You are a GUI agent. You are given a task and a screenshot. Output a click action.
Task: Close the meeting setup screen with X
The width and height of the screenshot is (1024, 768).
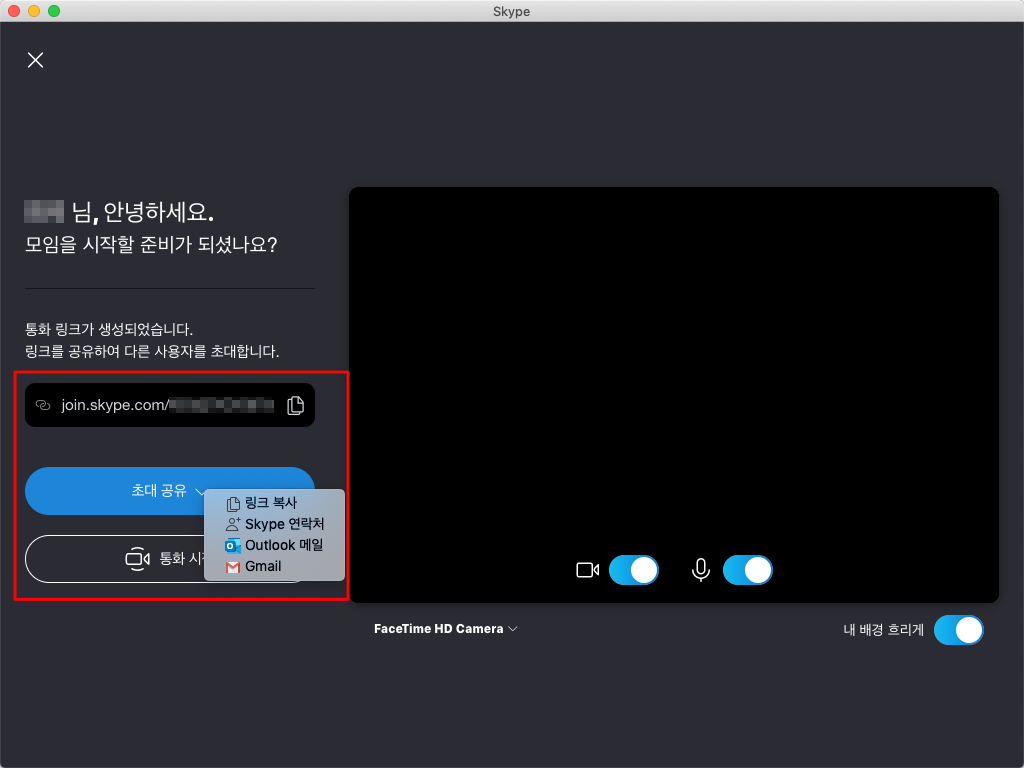[x=35, y=60]
